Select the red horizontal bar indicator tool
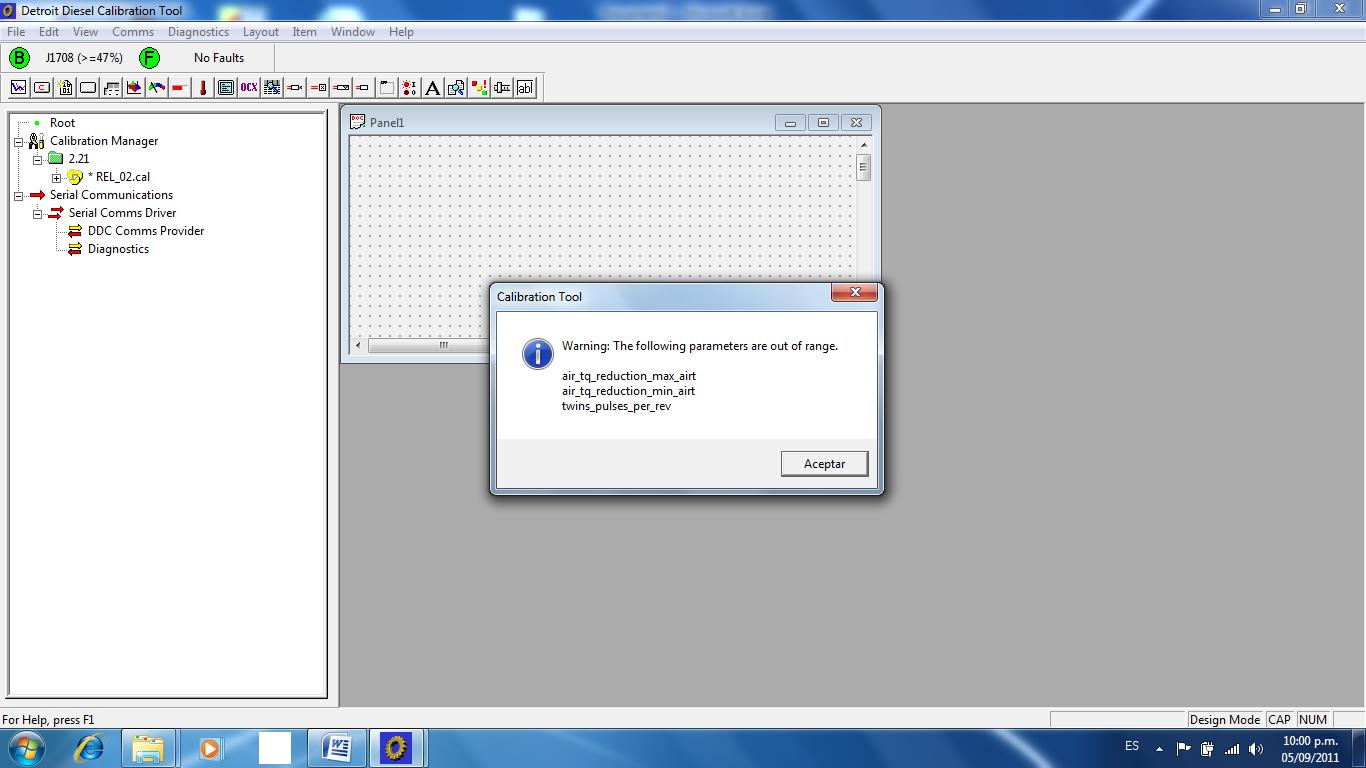The width and height of the screenshot is (1366, 768). [180, 88]
